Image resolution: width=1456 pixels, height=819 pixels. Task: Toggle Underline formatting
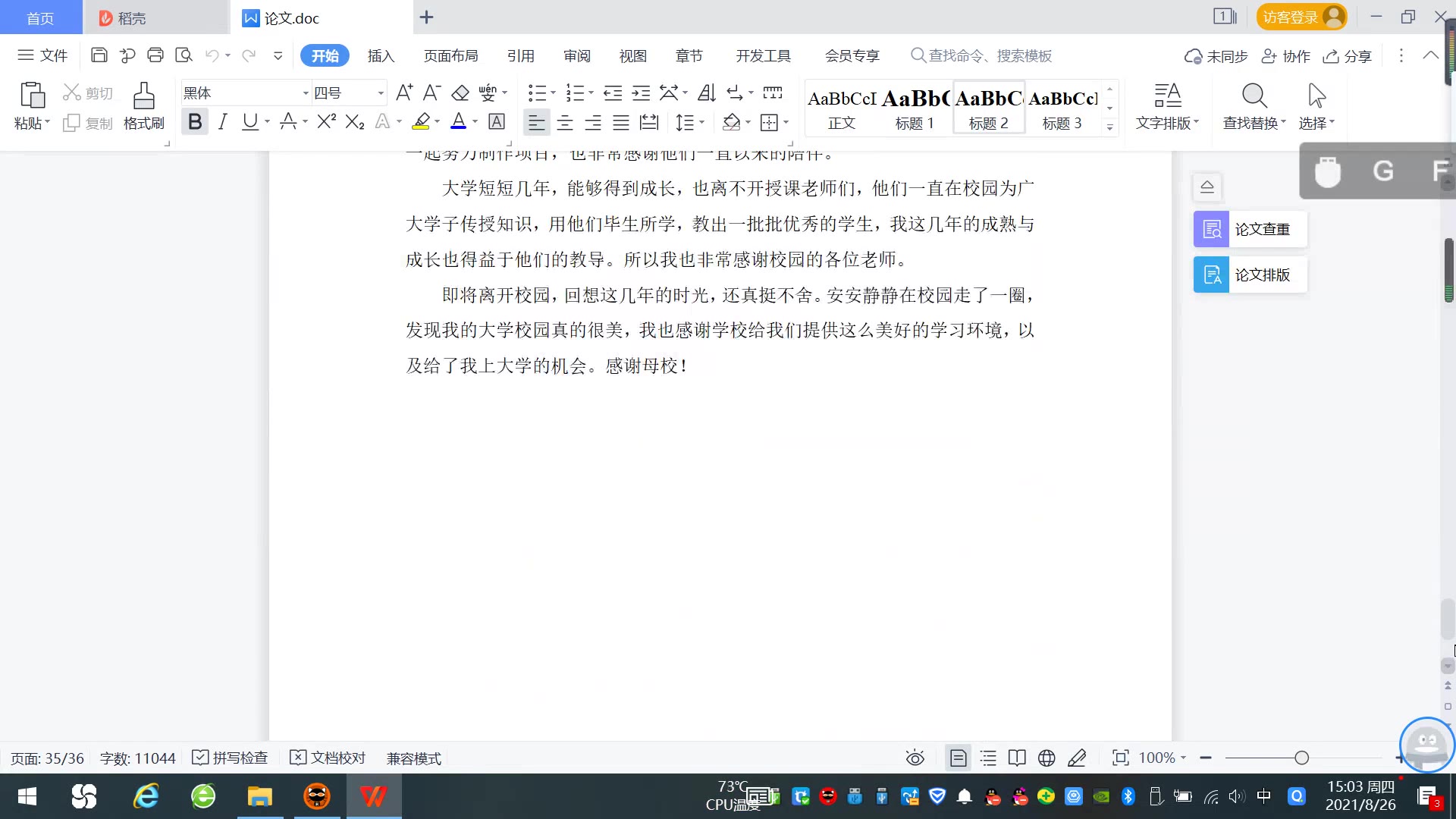[x=249, y=121]
